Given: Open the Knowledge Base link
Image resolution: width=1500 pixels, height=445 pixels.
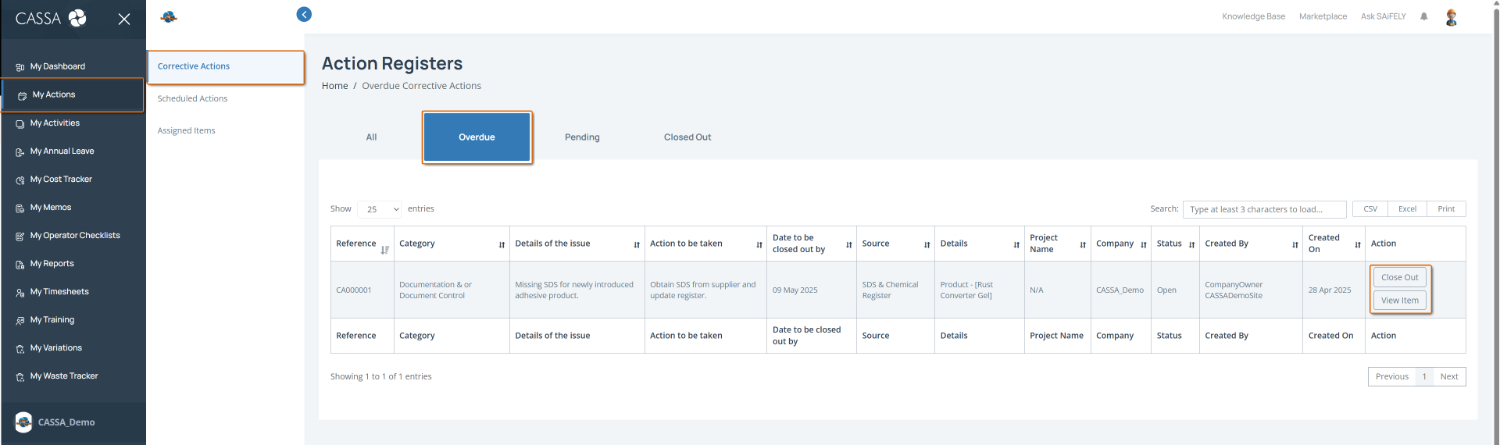Looking at the screenshot, I should 1253,17.
